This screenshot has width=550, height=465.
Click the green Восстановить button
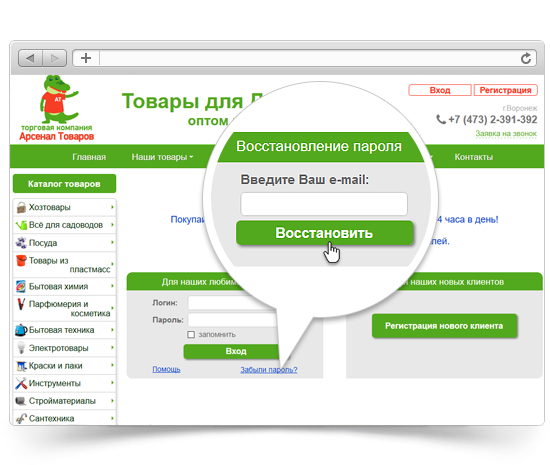(x=324, y=233)
